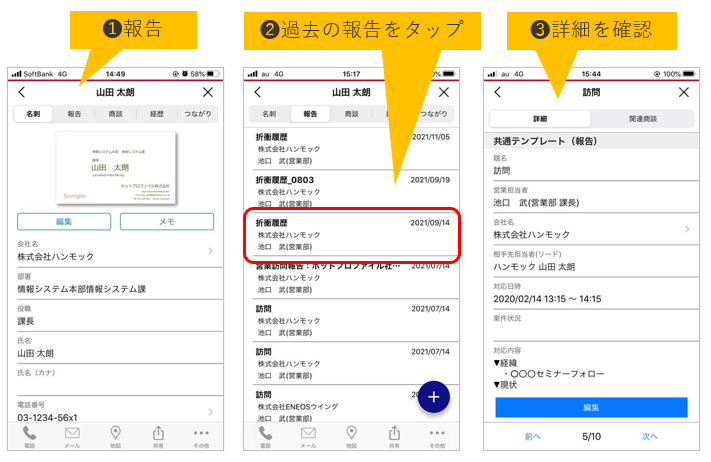Viewport: 711px width, 462px height.
Task: Open 会社名 chevron in 訪問 detail screen
Action: (x=687, y=229)
